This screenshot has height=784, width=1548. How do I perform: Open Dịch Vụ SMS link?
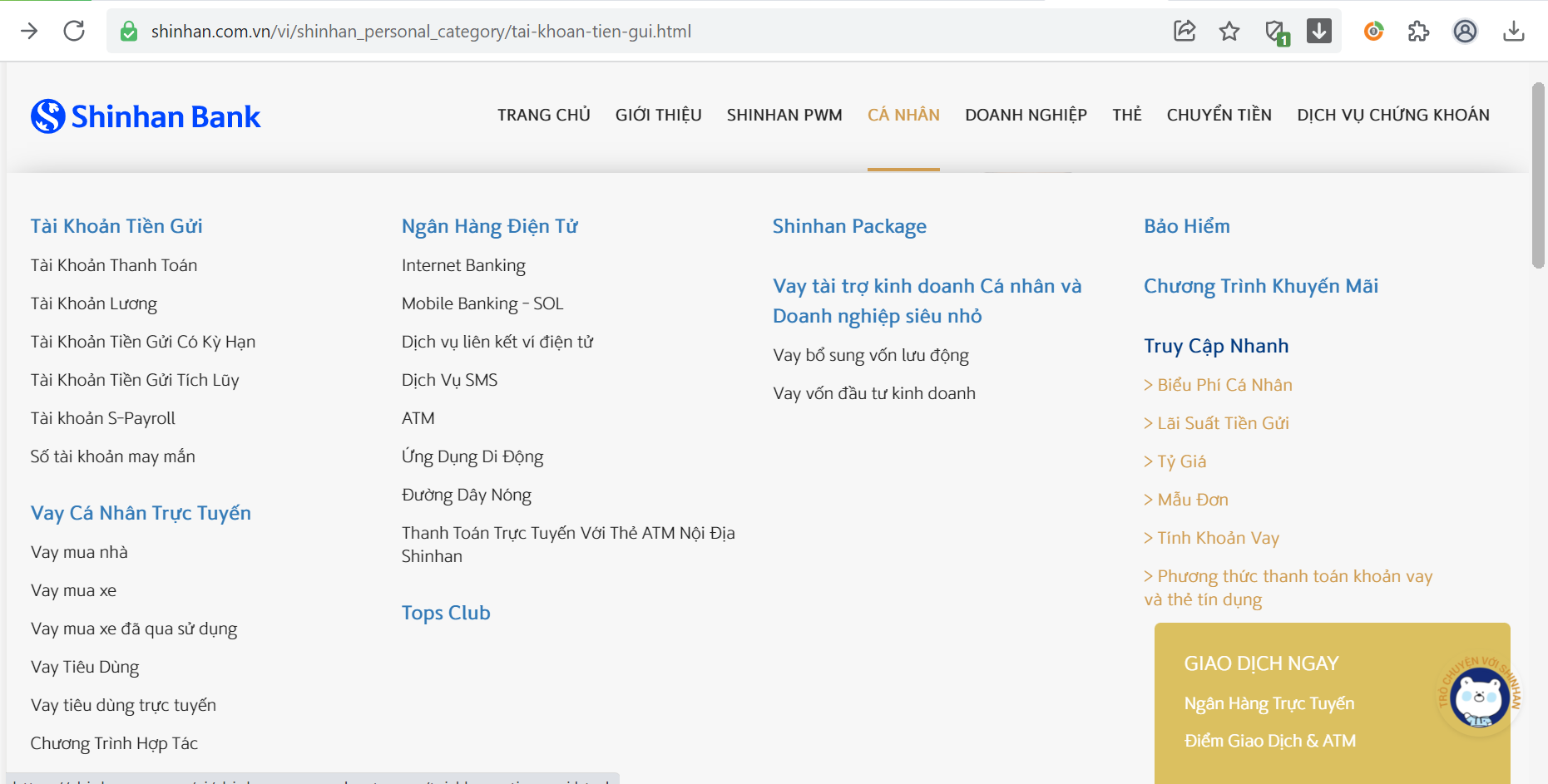[449, 380]
